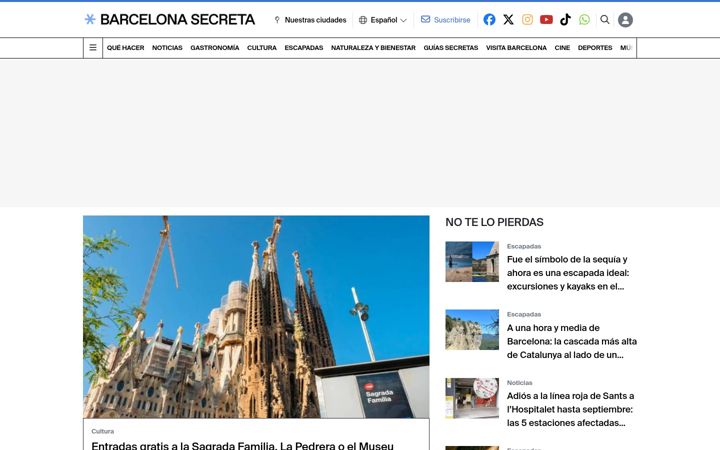The image size is (720, 450).
Task: Expand the Español language dropdown chevron
Action: pos(403,20)
